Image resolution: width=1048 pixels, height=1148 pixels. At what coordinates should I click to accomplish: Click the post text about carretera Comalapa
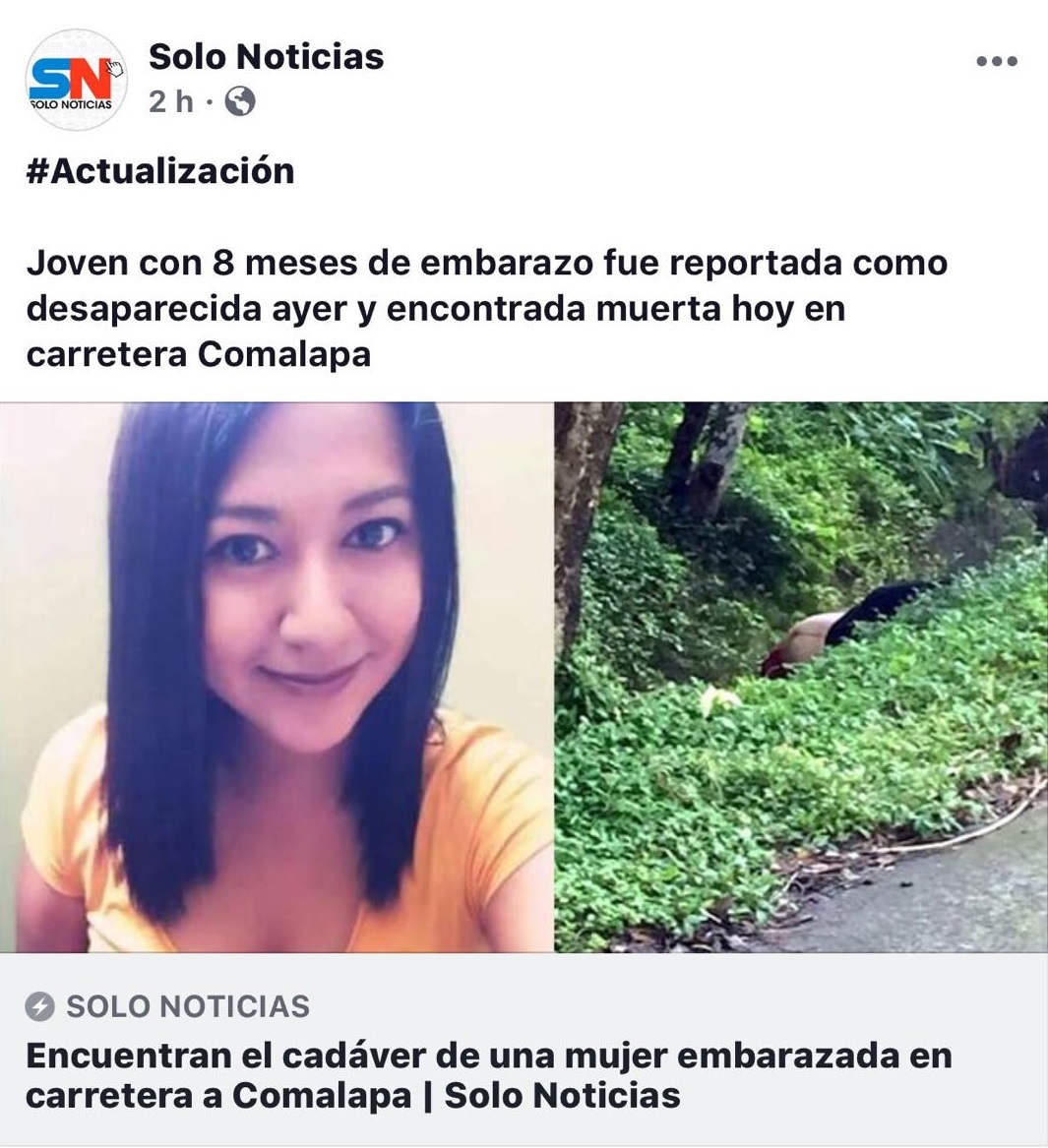point(487,308)
